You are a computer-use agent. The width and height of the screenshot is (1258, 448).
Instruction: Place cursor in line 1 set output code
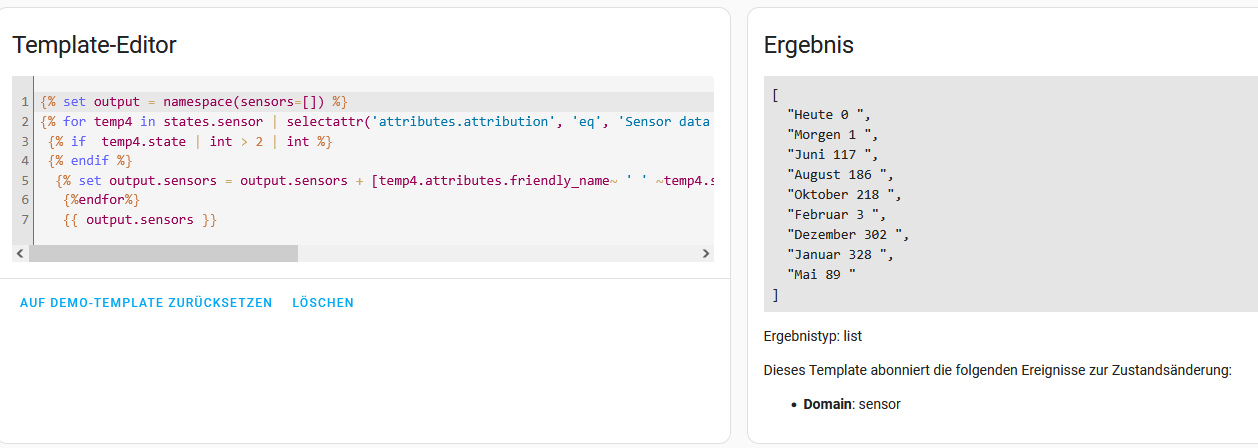(x=193, y=102)
